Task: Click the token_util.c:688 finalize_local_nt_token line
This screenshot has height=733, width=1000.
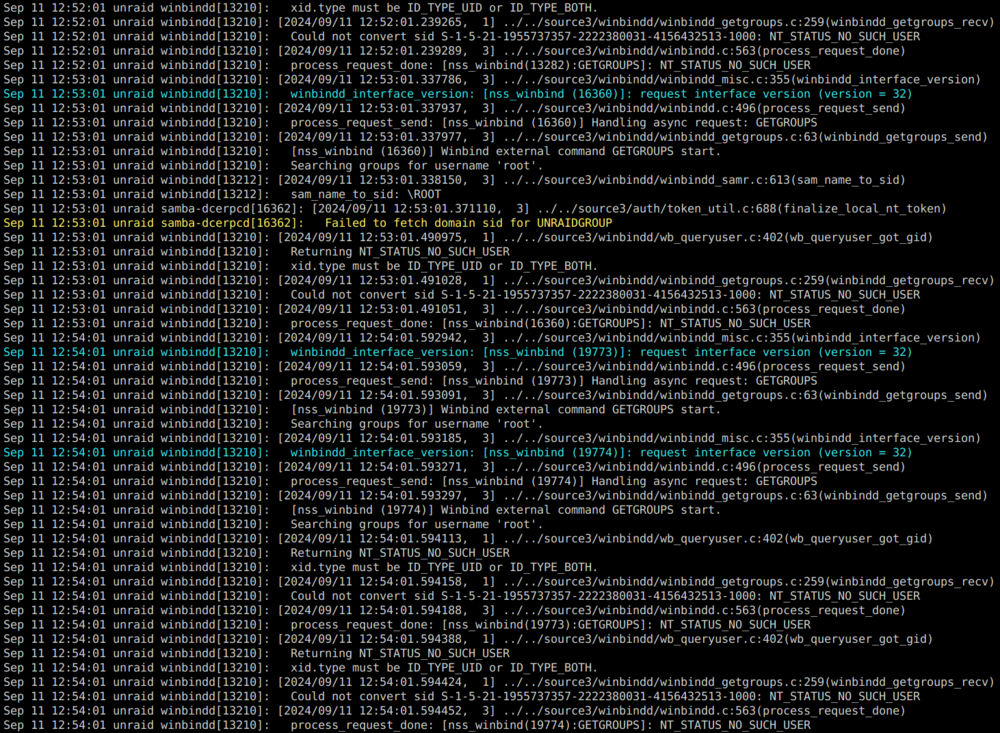Action: pyautogui.click(x=474, y=209)
